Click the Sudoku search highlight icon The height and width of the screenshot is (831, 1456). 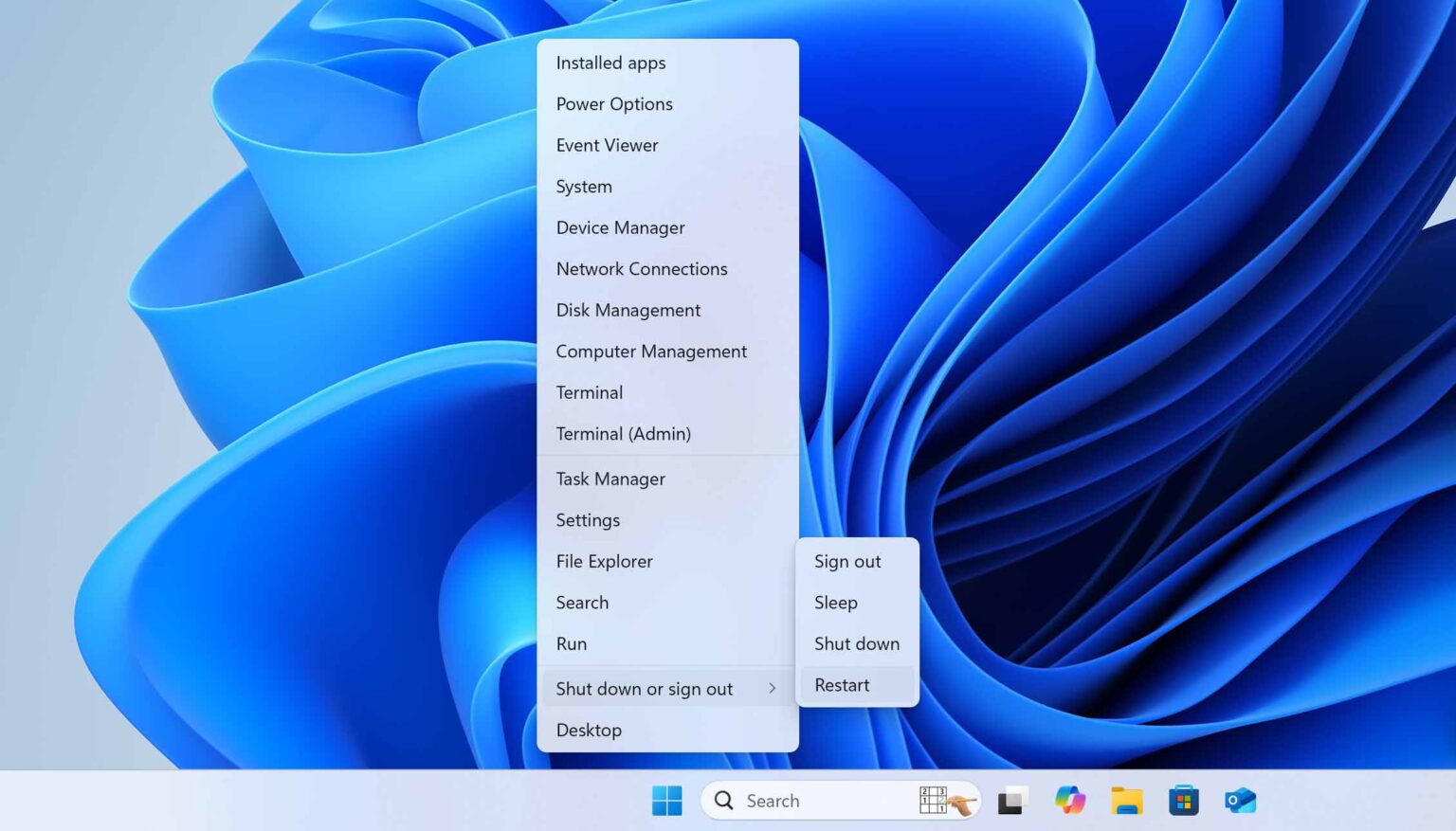946,801
